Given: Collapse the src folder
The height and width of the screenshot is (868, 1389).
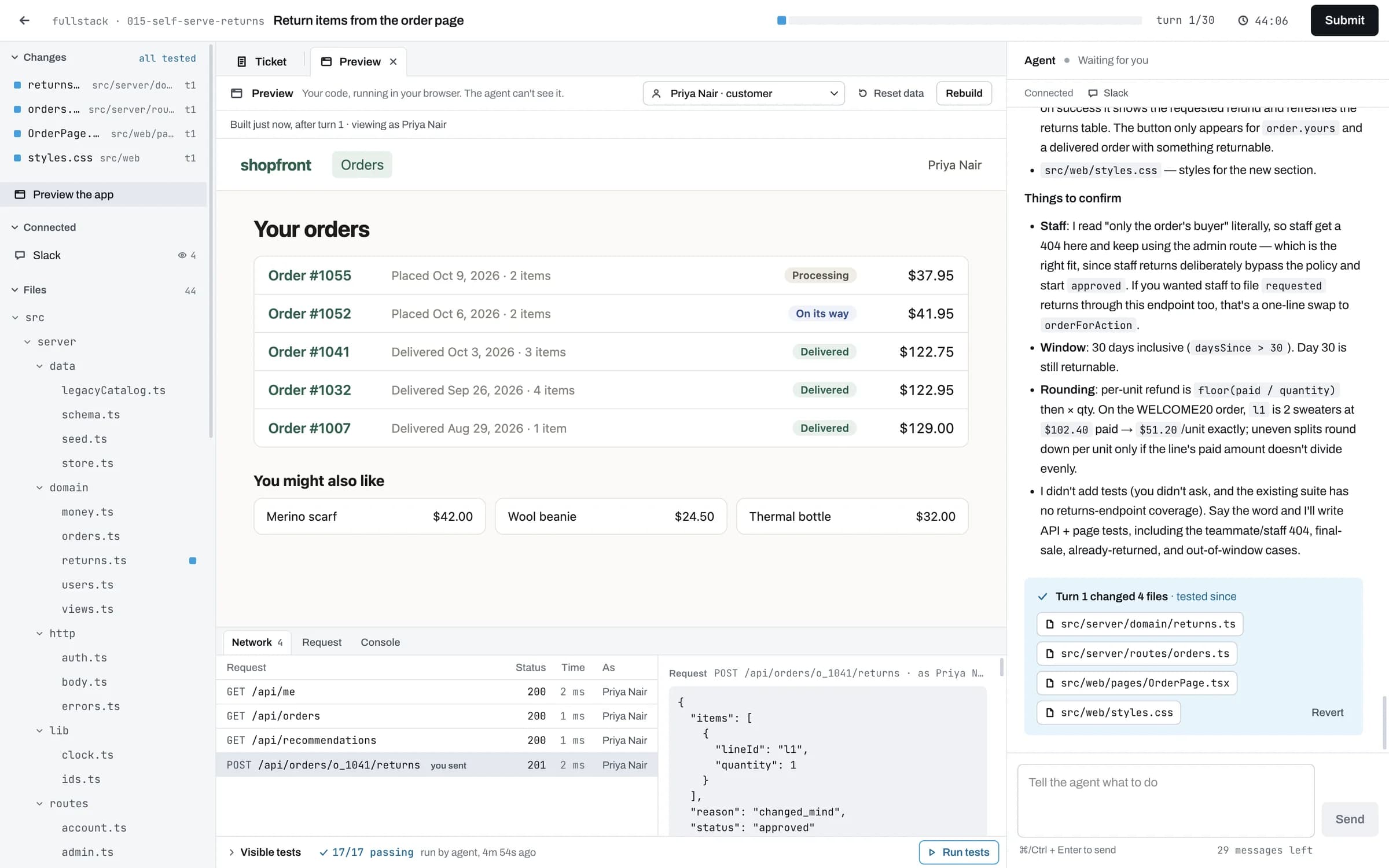Looking at the screenshot, I should pos(15,318).
